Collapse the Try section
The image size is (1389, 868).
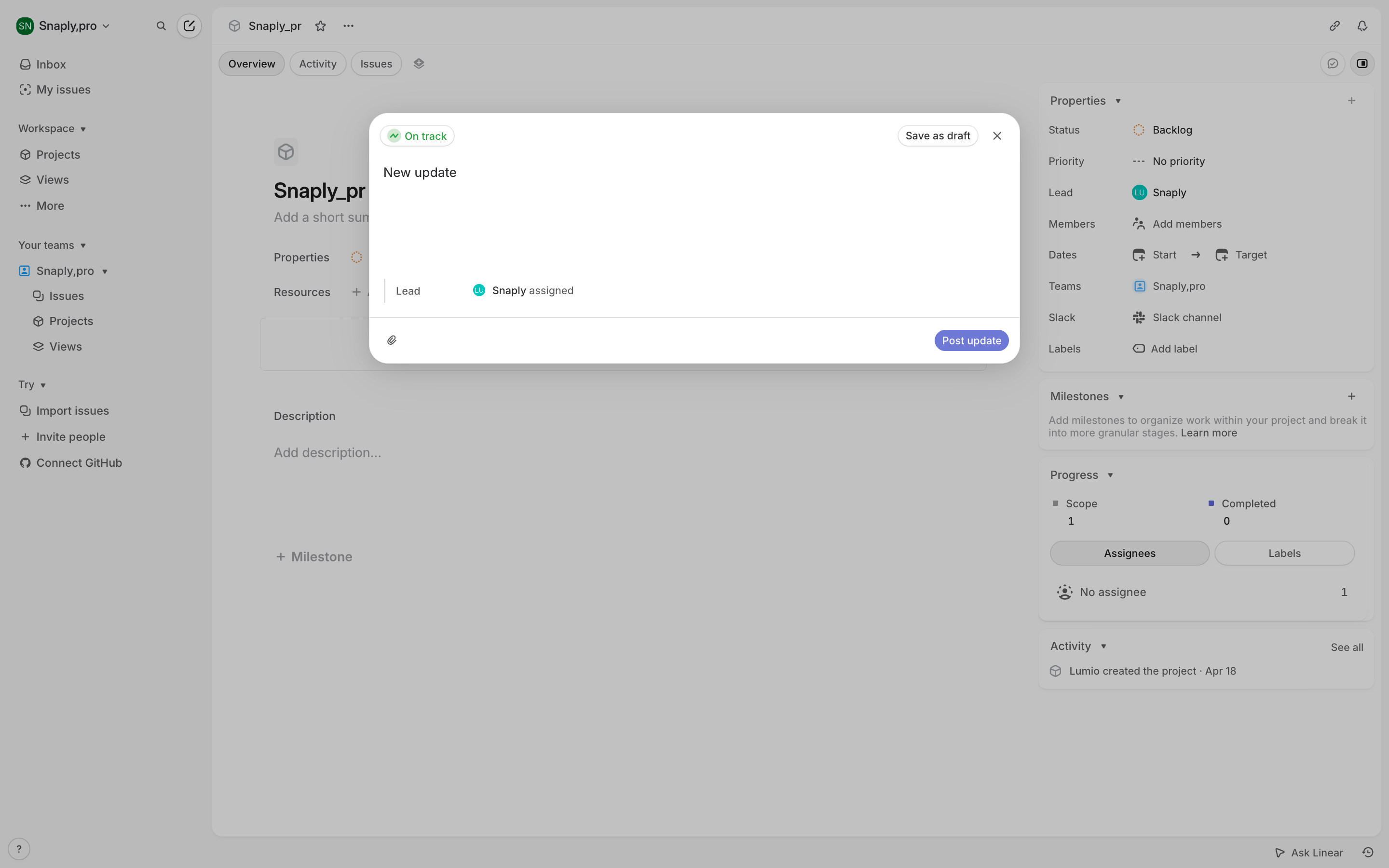[32, 385]
